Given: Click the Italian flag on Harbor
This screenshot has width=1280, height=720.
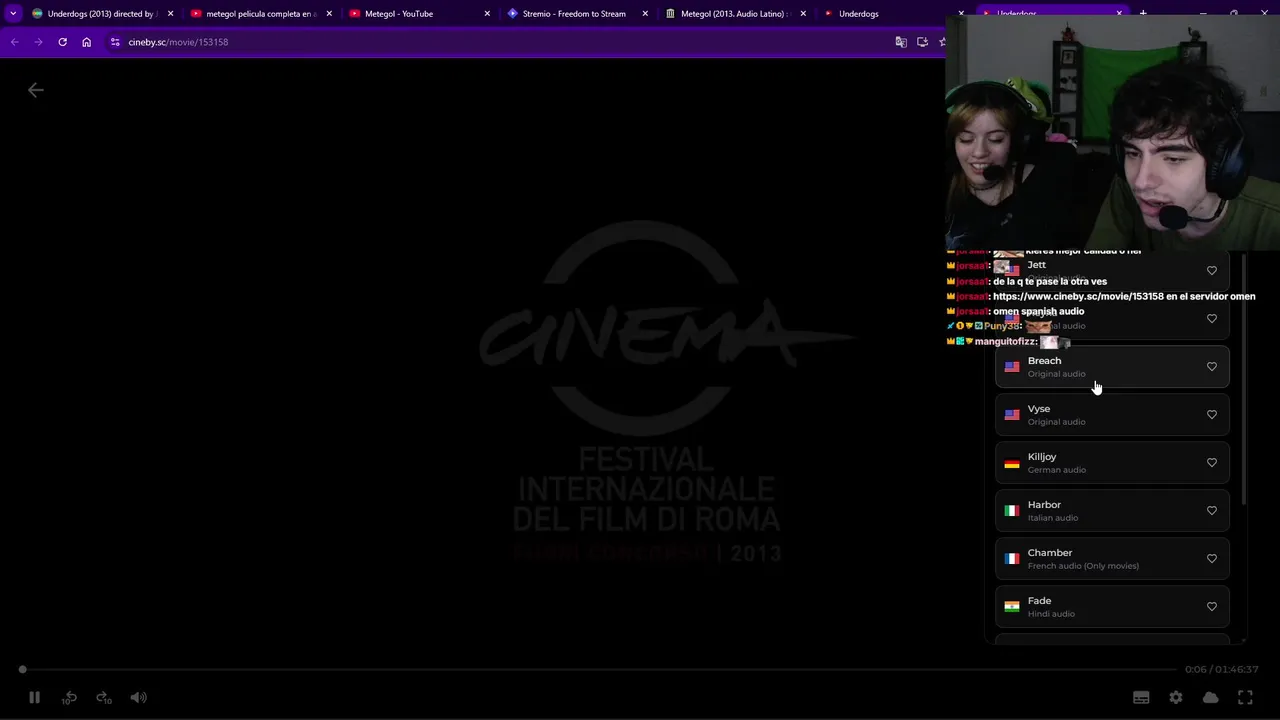Looking at the screenshot, I should (1012, 511).
